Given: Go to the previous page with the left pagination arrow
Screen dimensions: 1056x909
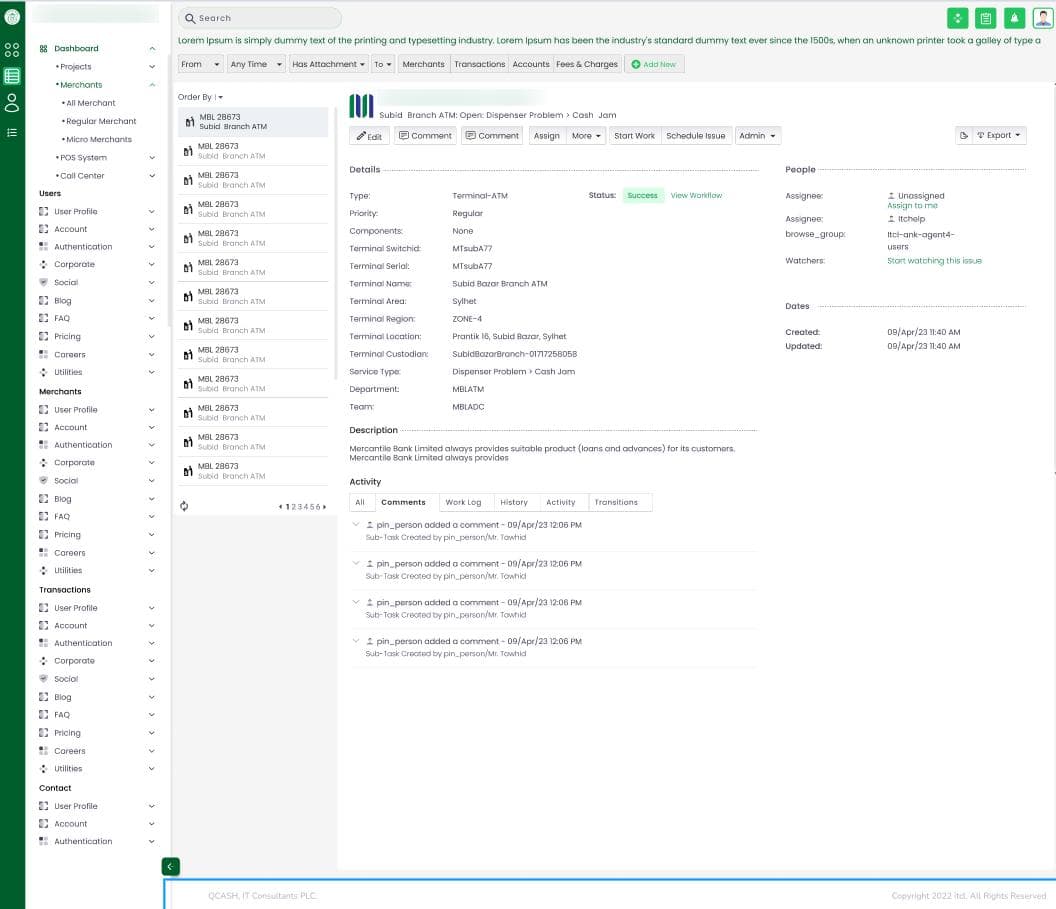Looking at the screenshot, I should pyautogui.click(x=280, y=507).
